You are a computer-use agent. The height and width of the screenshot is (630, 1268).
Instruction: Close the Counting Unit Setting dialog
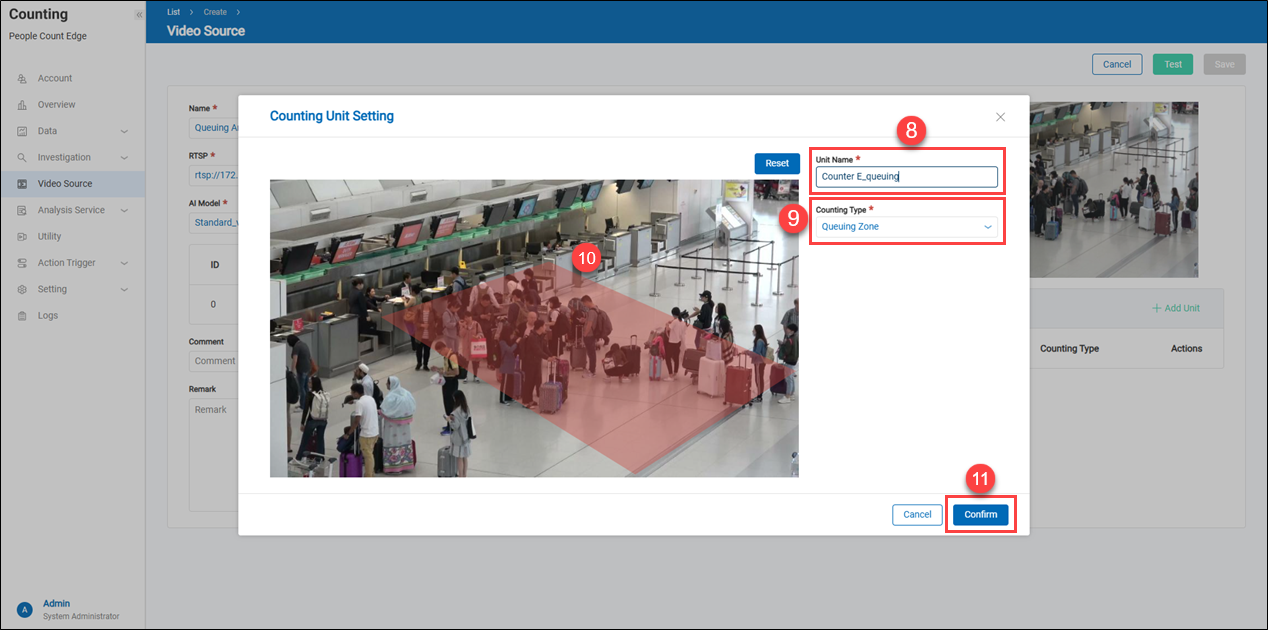pos(1000,117)
